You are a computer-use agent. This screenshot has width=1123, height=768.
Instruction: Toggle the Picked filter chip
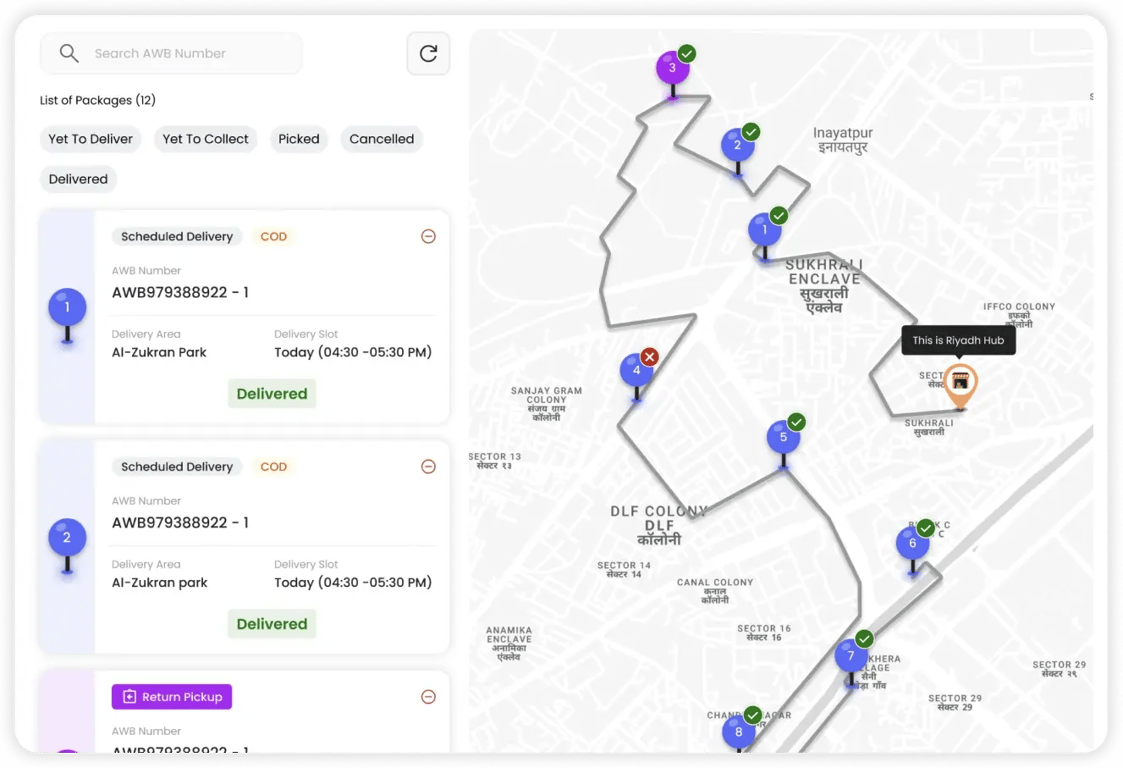click(x=299, y=139)
